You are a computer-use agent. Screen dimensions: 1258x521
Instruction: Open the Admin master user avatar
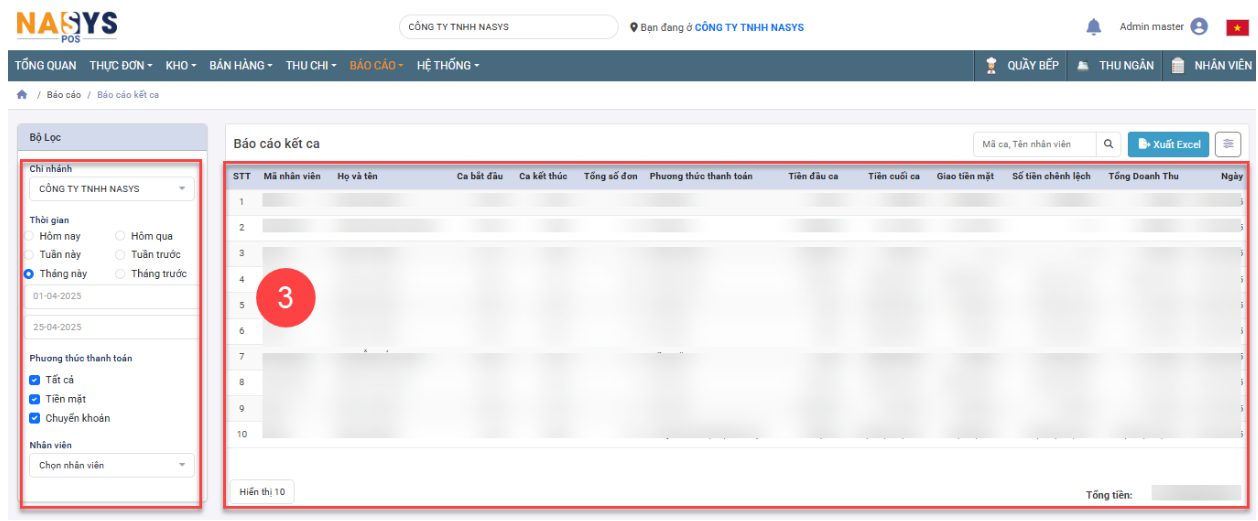point(1199,27)
